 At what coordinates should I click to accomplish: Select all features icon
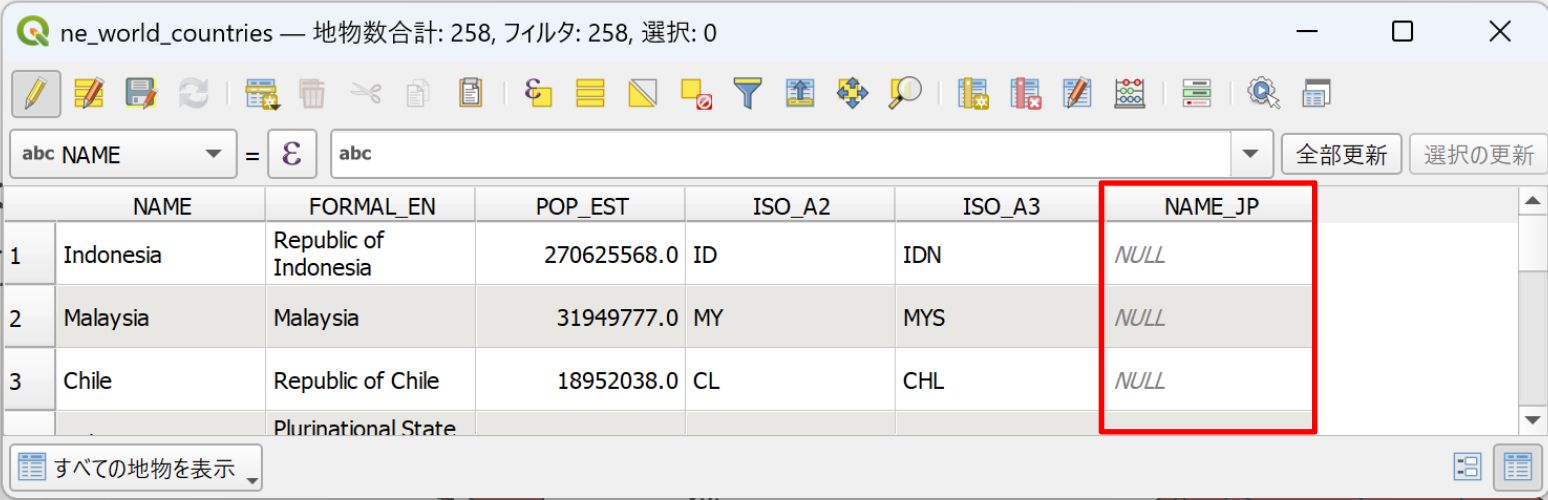590,94
